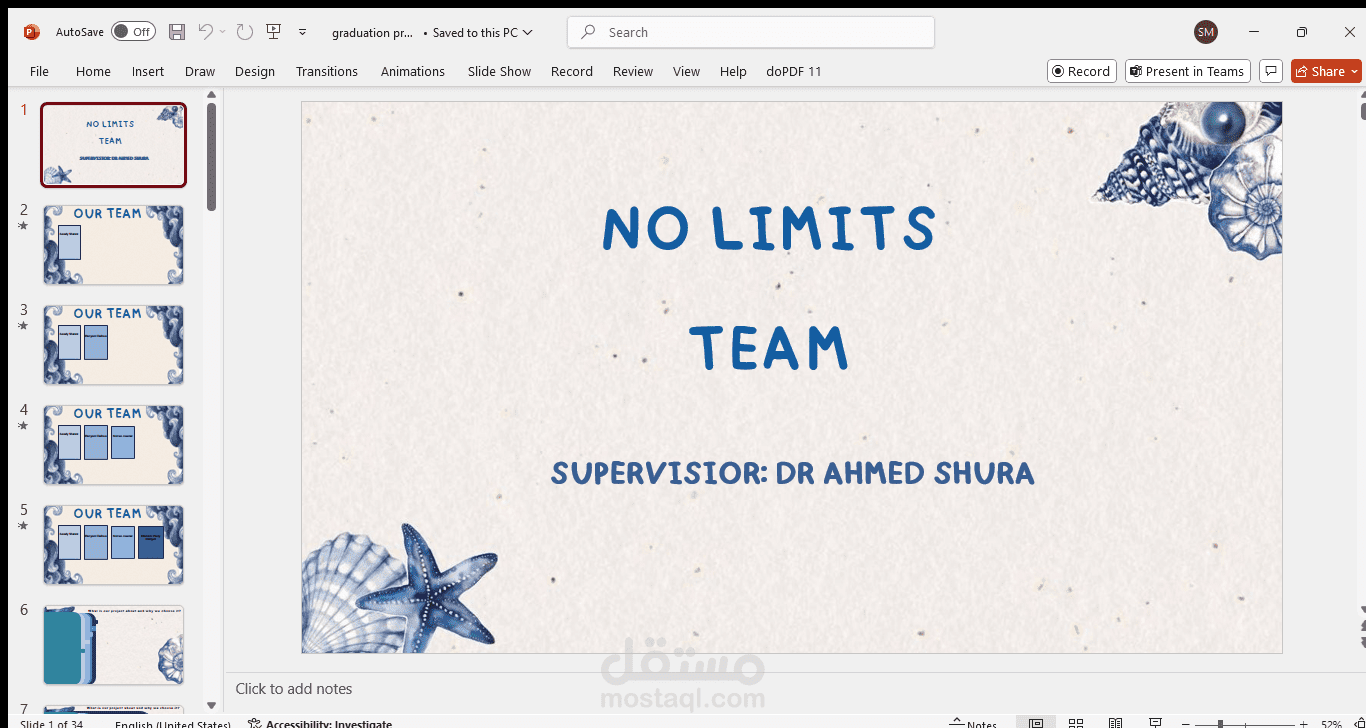1366x728 pixels.
Task: Select slide 5 thumbnail
Action: click(113, 545)
